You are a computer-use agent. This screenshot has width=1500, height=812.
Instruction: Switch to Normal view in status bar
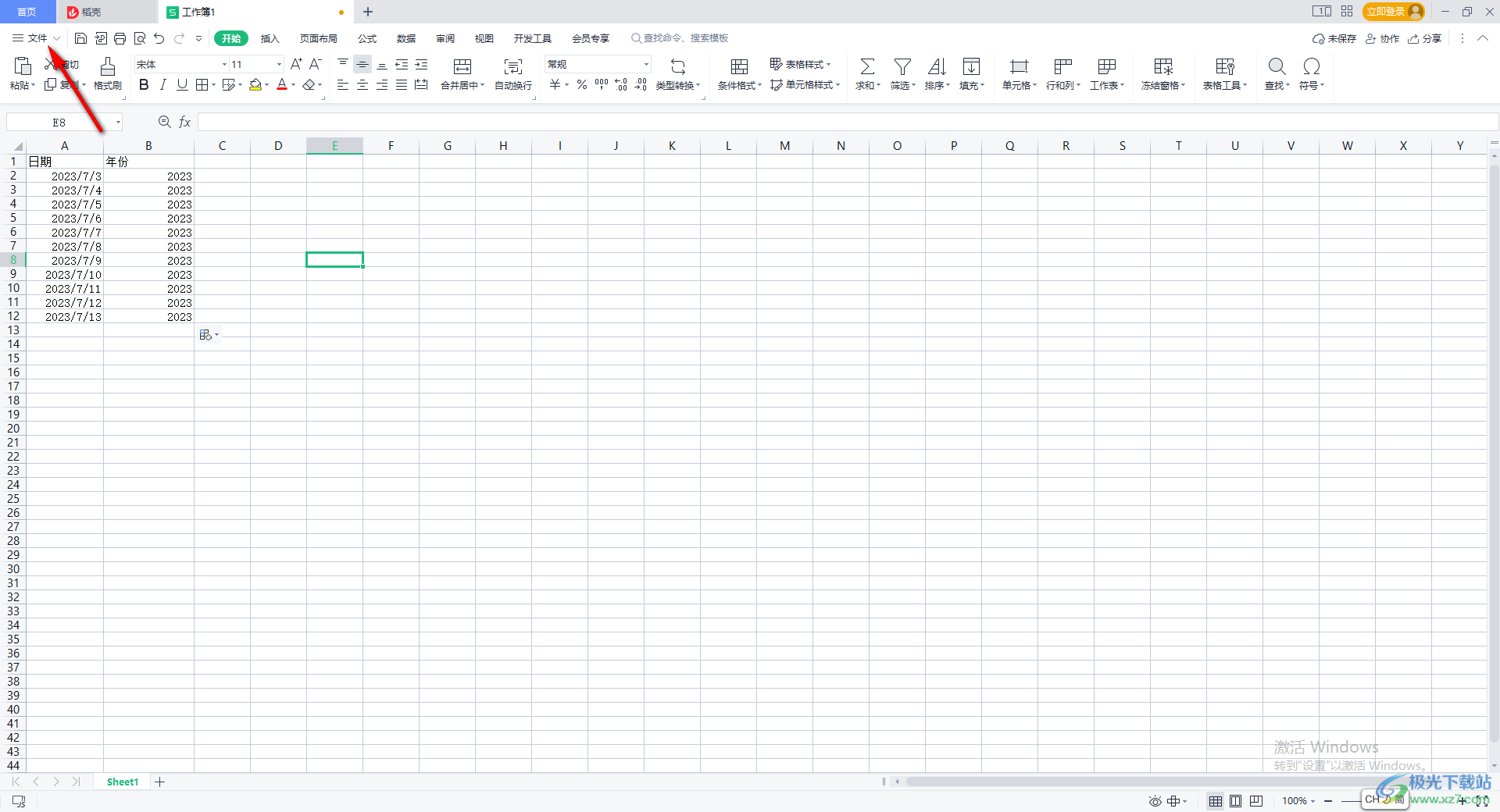point(1216,801)
